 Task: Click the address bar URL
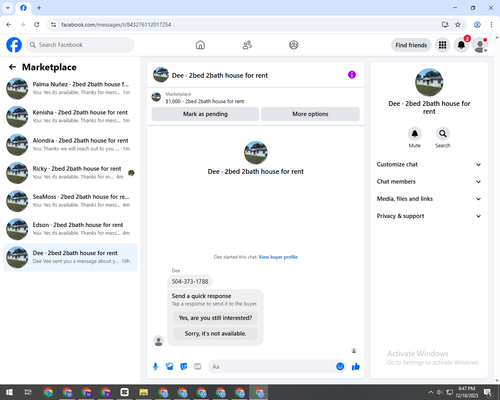116,25
